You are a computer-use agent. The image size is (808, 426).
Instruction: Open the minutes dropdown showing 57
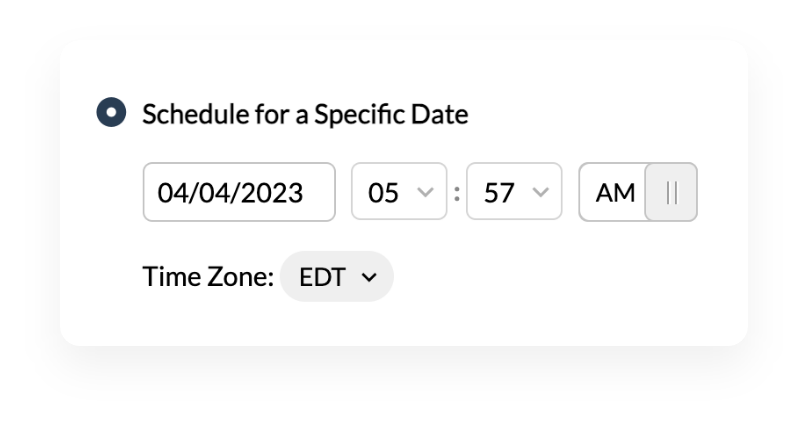tap(514, 192)
